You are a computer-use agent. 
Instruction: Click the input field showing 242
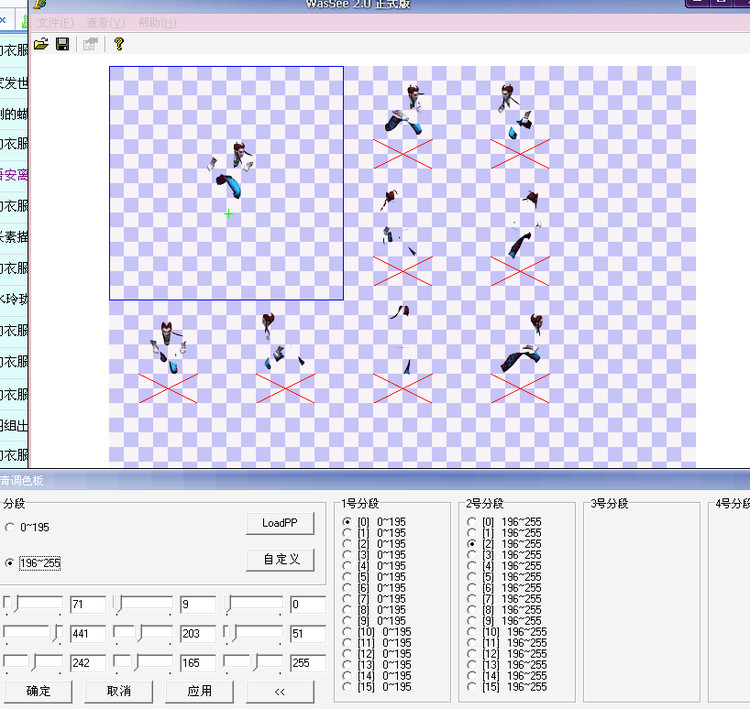pyautogui.click(x=88, y=663)
